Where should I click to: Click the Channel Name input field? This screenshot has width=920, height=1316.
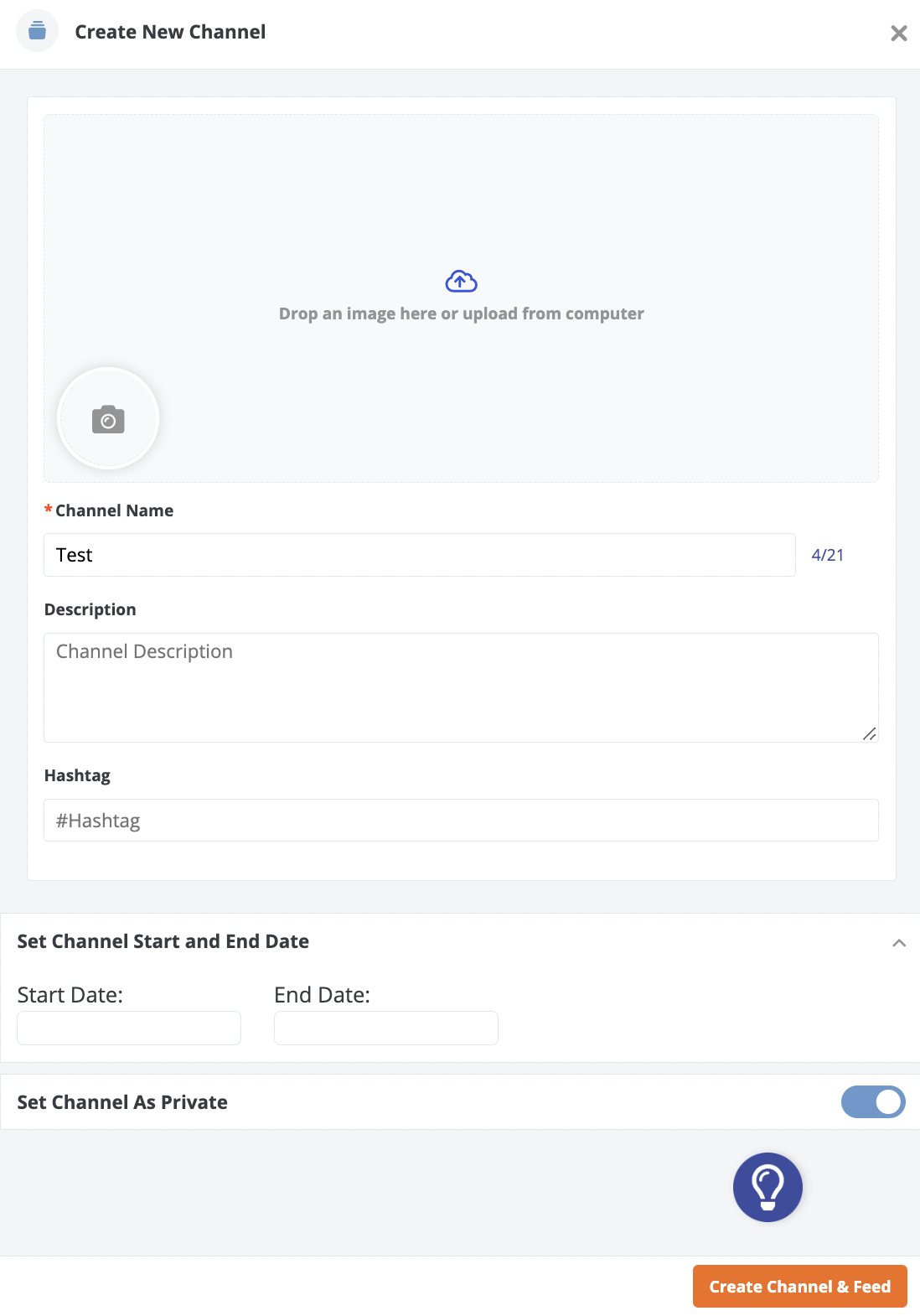tap(419, 555)
